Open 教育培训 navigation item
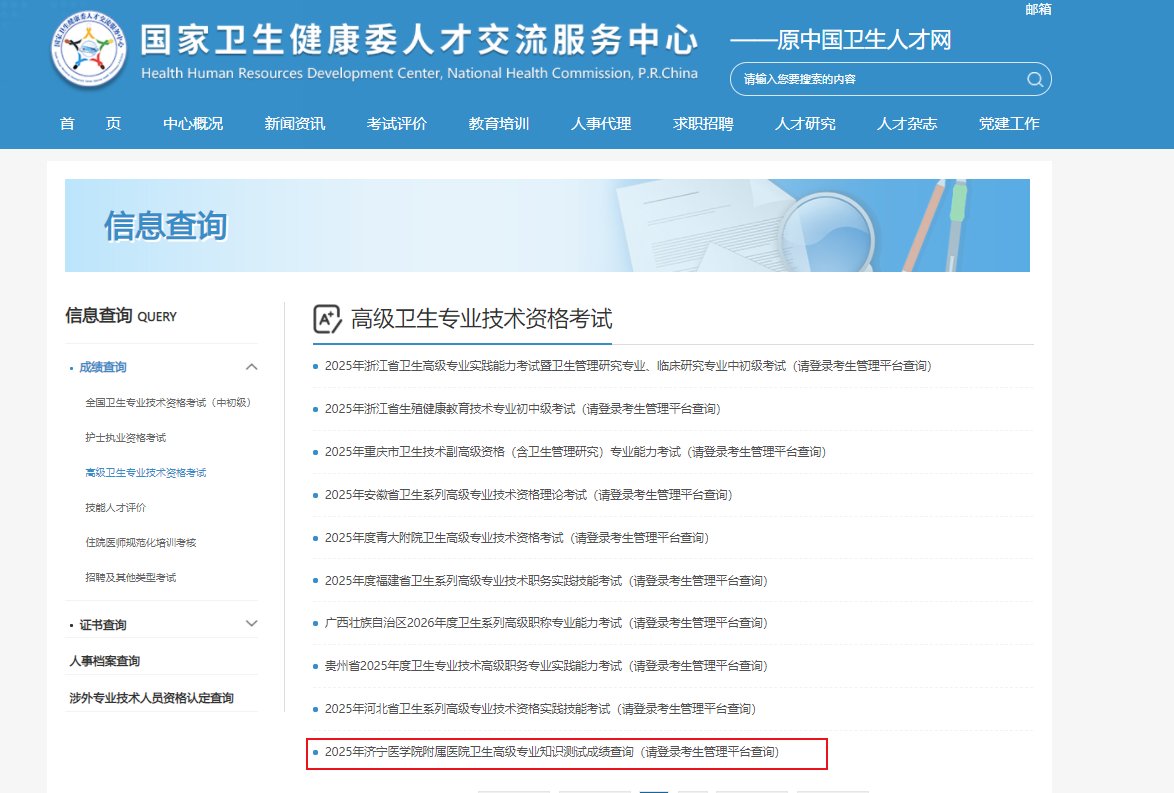 click(499, 124)
